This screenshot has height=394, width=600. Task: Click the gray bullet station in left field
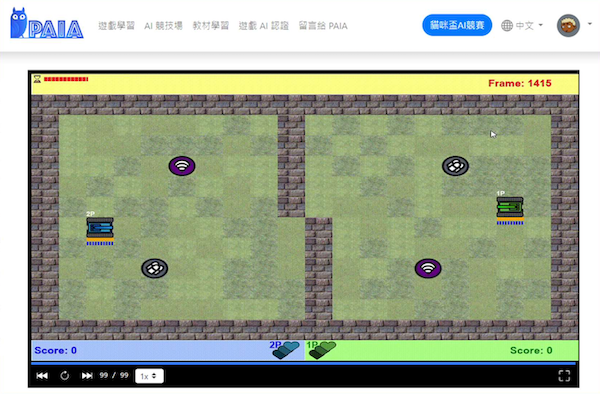click(155, 269)
